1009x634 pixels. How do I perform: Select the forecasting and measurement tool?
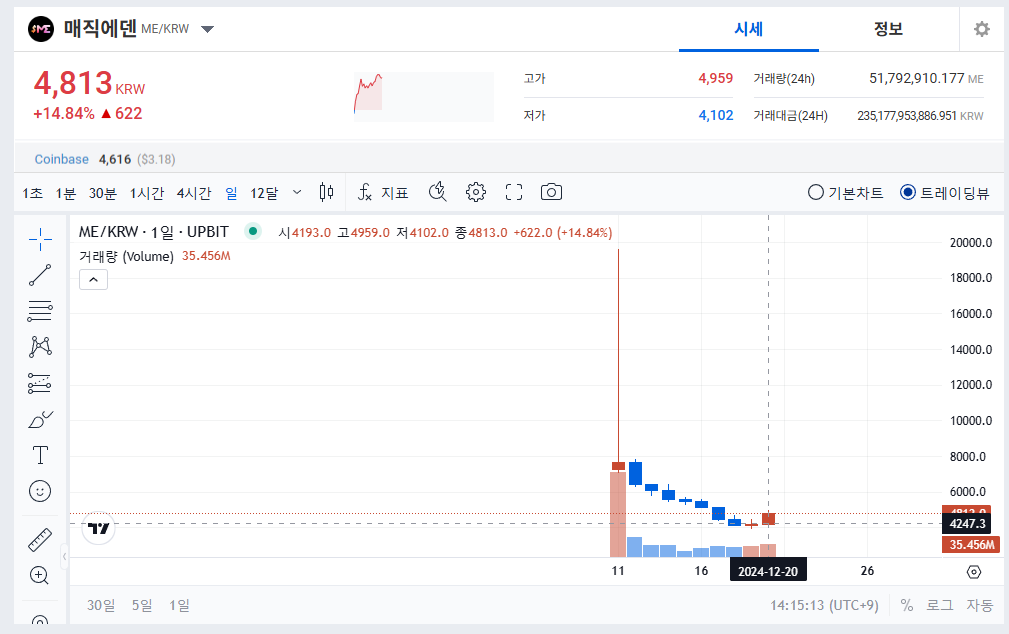(40, 383)
